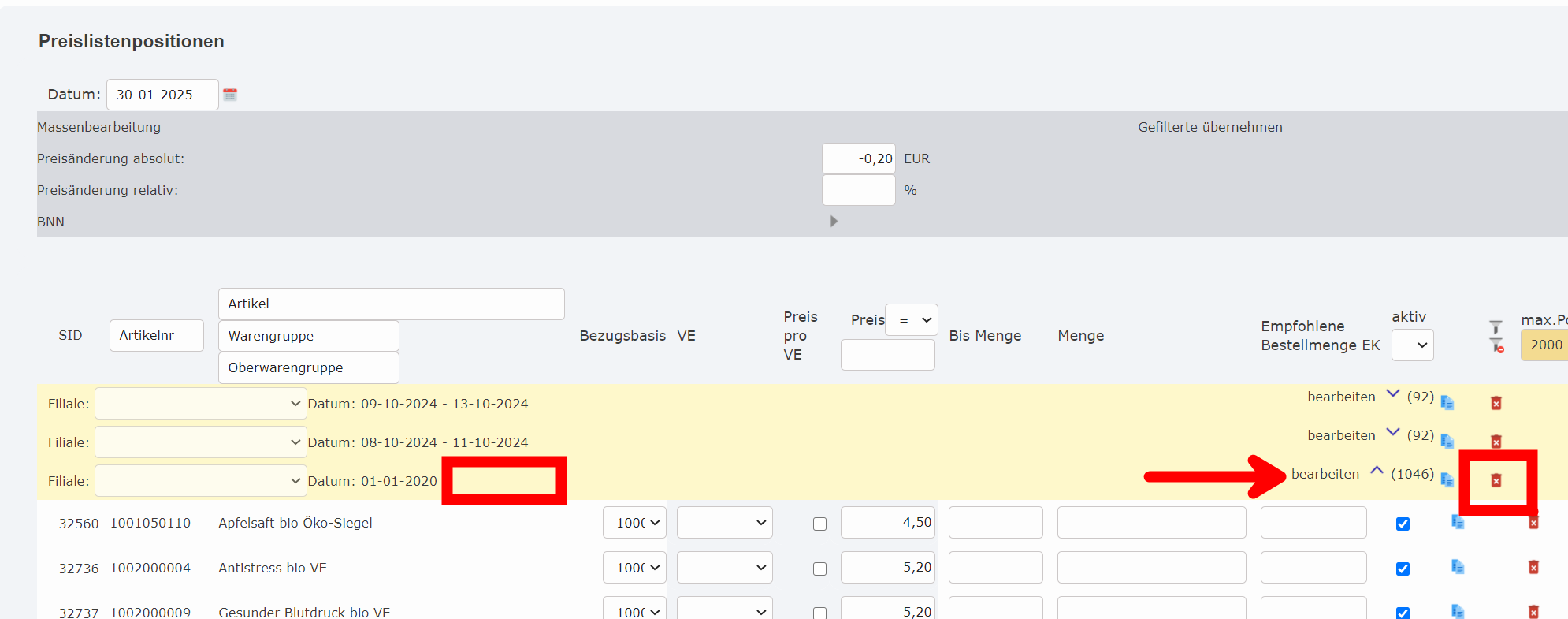The width and height of the screenshot is (1568, 619).
Task: Uncheck aktiv for Antistress bio VE
Action: (x=1403, y=569)
